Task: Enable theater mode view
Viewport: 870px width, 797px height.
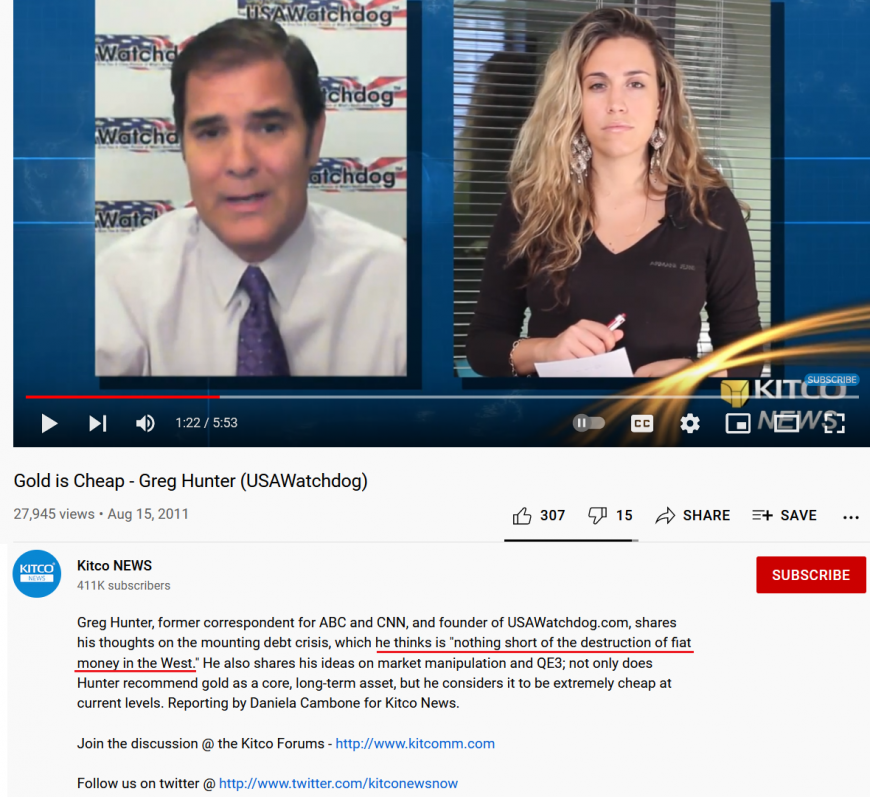Action: pos(786,423)
